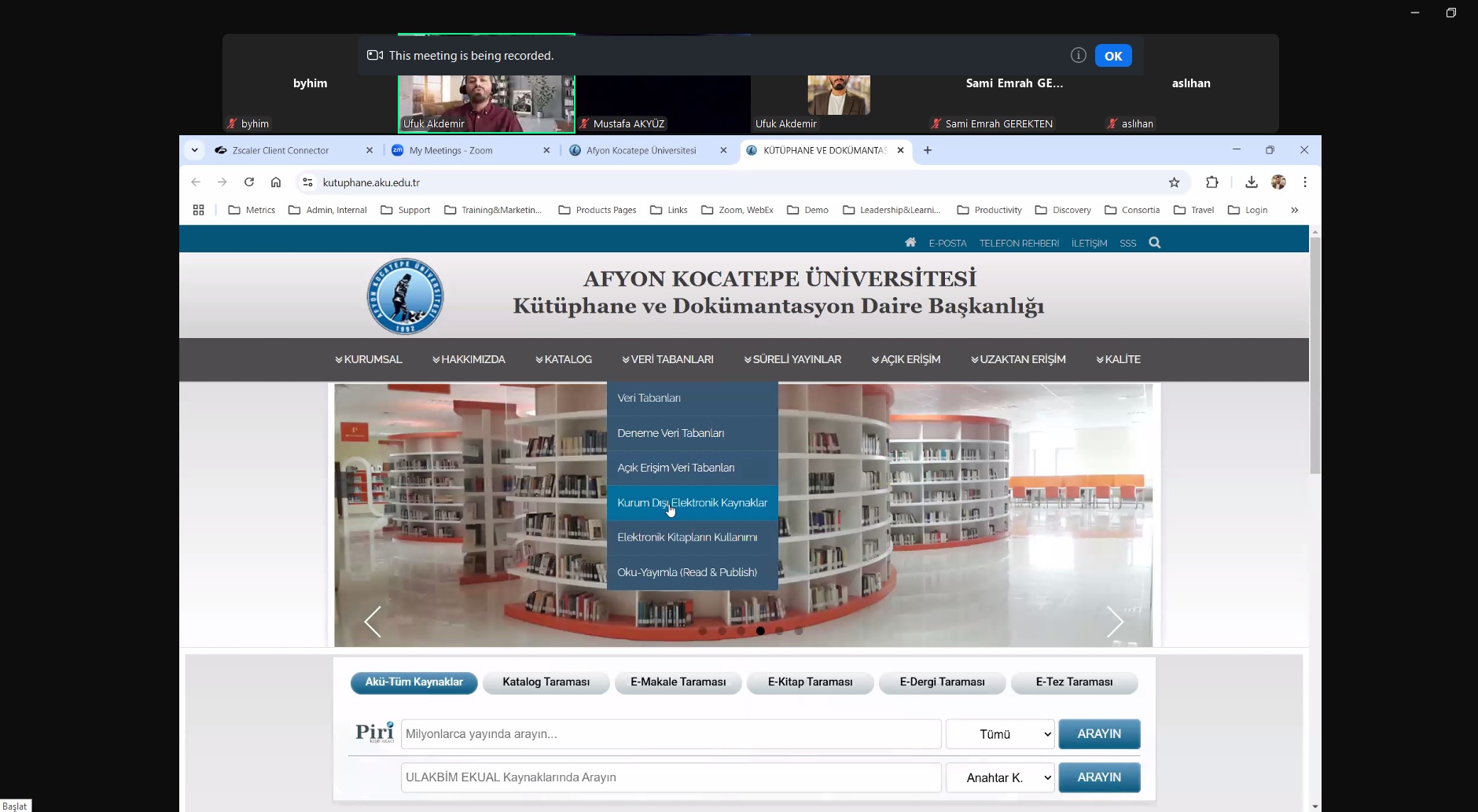The image size is (1478, 812).
Task: Select the Katalog Taraması search tab
Action: click(546, 682)
